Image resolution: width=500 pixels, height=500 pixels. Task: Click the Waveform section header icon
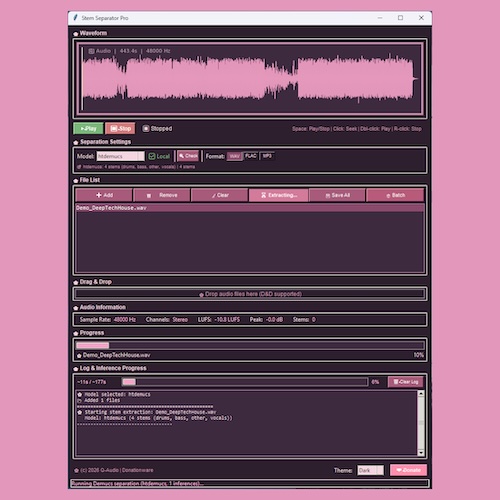76,33
